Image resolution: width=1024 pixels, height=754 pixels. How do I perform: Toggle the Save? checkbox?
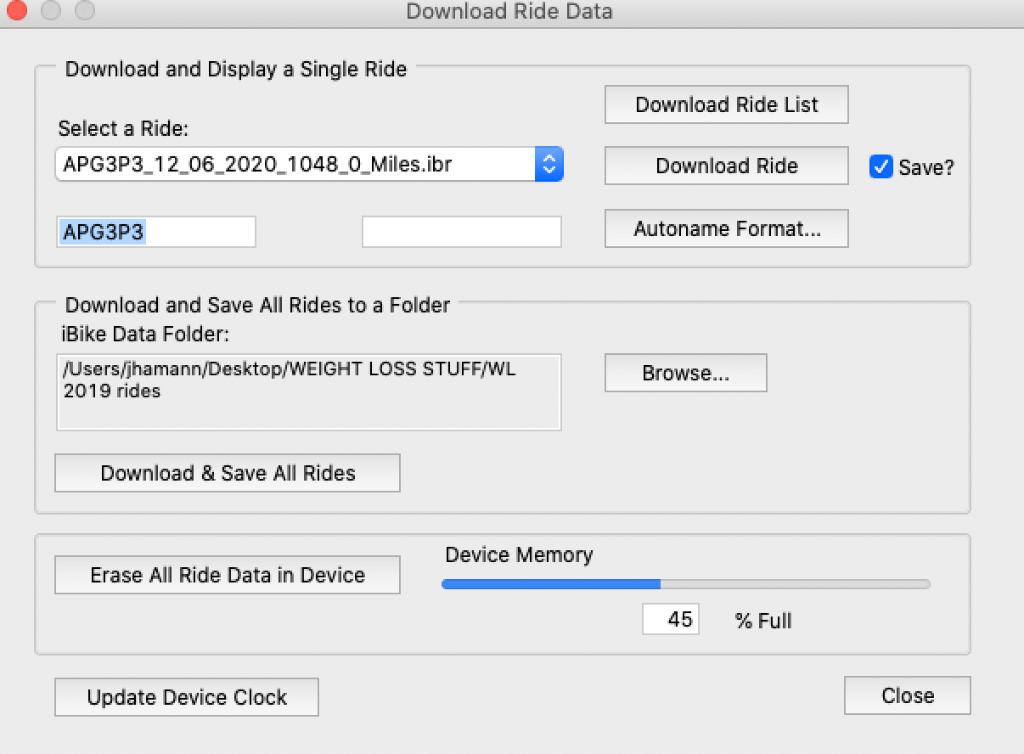881,167
